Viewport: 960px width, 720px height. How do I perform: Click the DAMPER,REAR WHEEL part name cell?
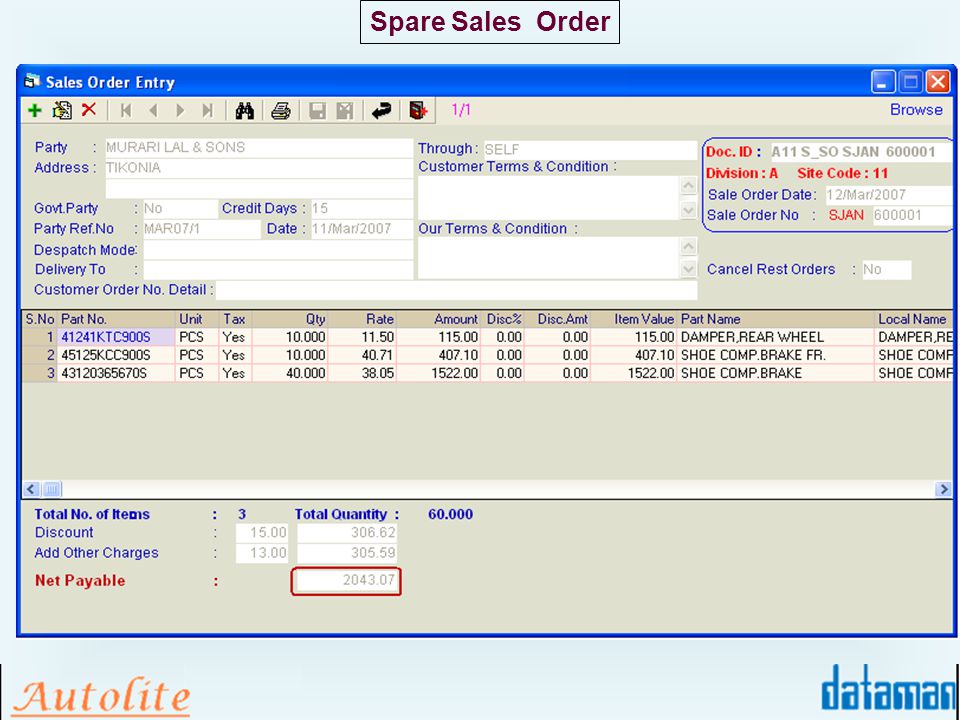click(776, 337)
